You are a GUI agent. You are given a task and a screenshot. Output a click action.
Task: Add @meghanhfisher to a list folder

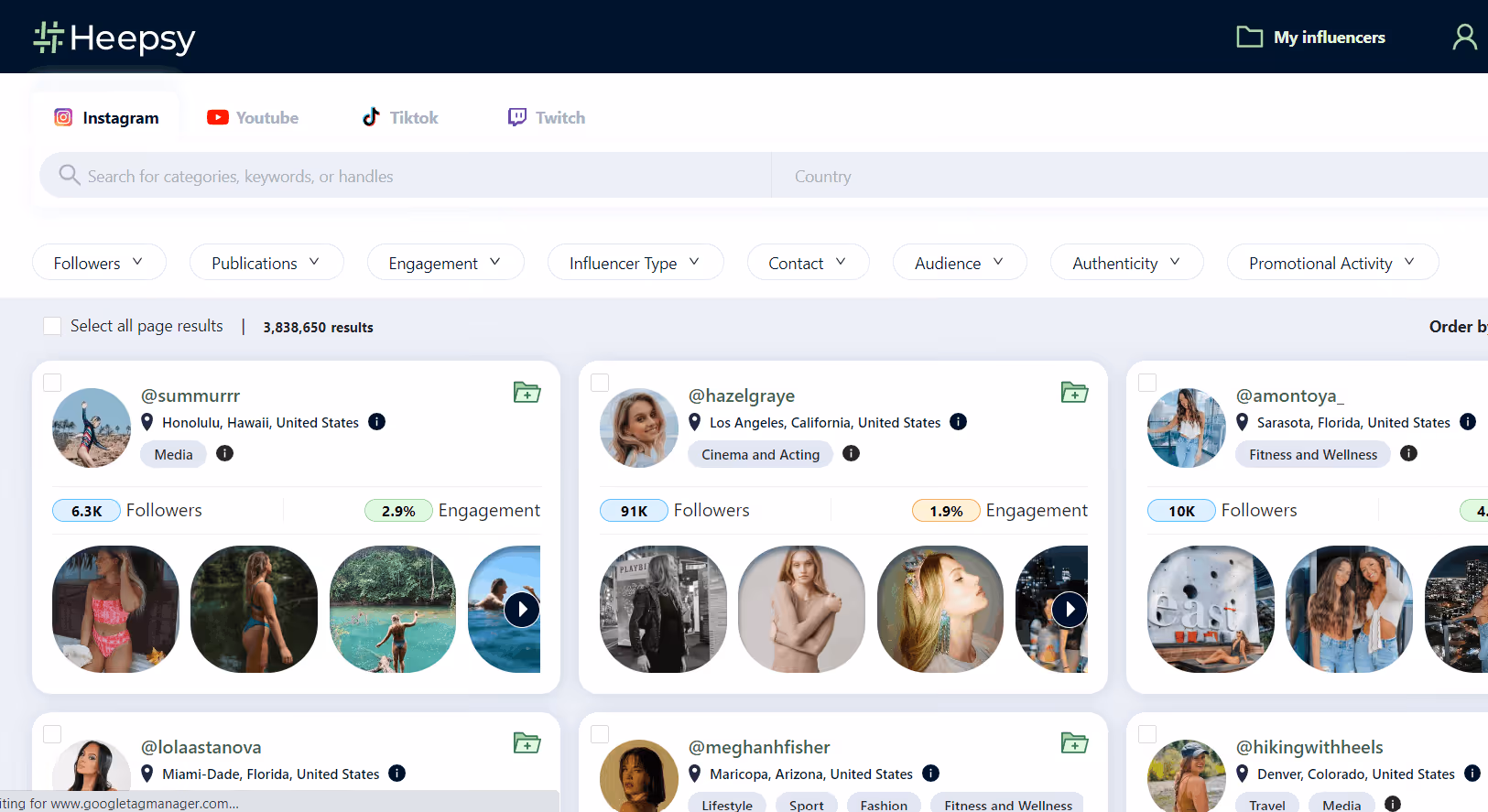[1074, 742]
